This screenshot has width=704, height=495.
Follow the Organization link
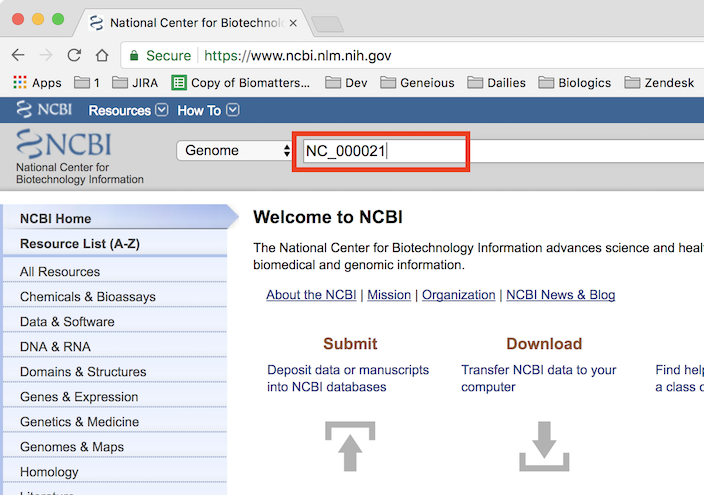(x=458, y=295)
